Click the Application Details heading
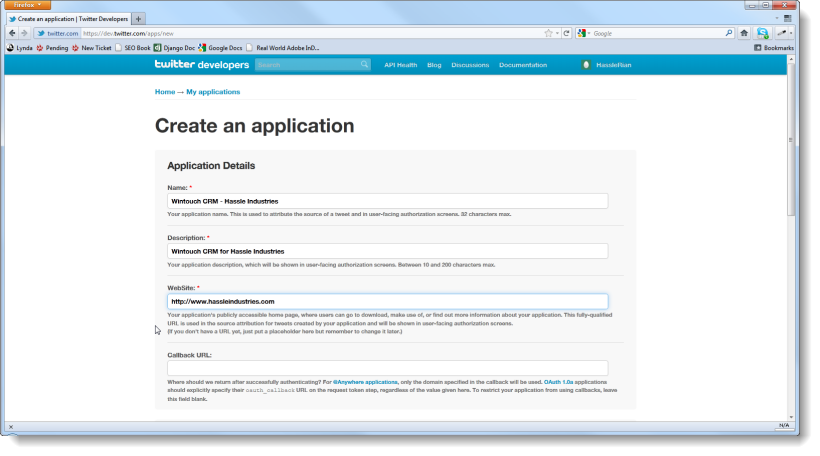 coord(211,165)
